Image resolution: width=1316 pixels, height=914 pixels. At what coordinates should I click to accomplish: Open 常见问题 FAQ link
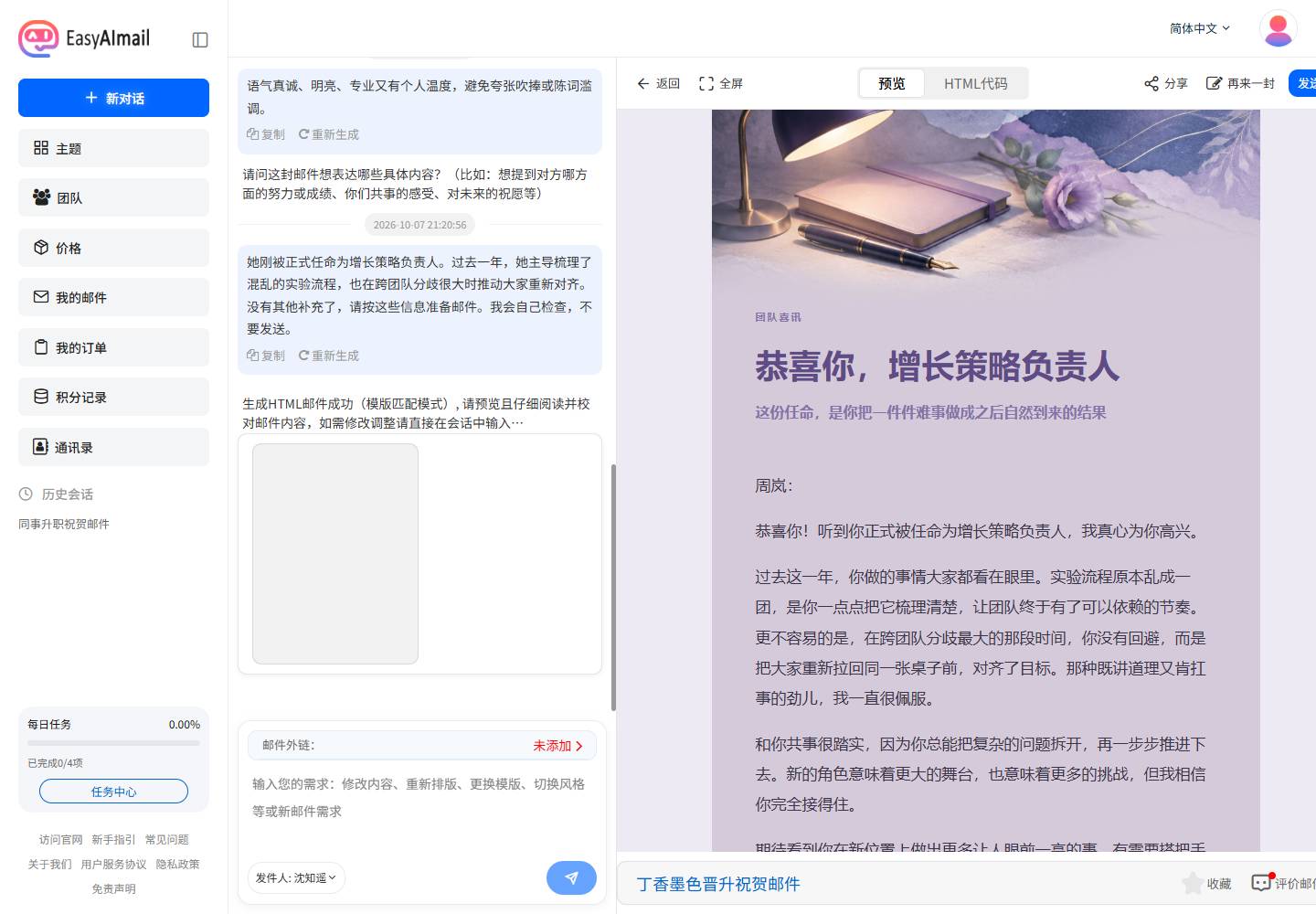pos(166,839)
